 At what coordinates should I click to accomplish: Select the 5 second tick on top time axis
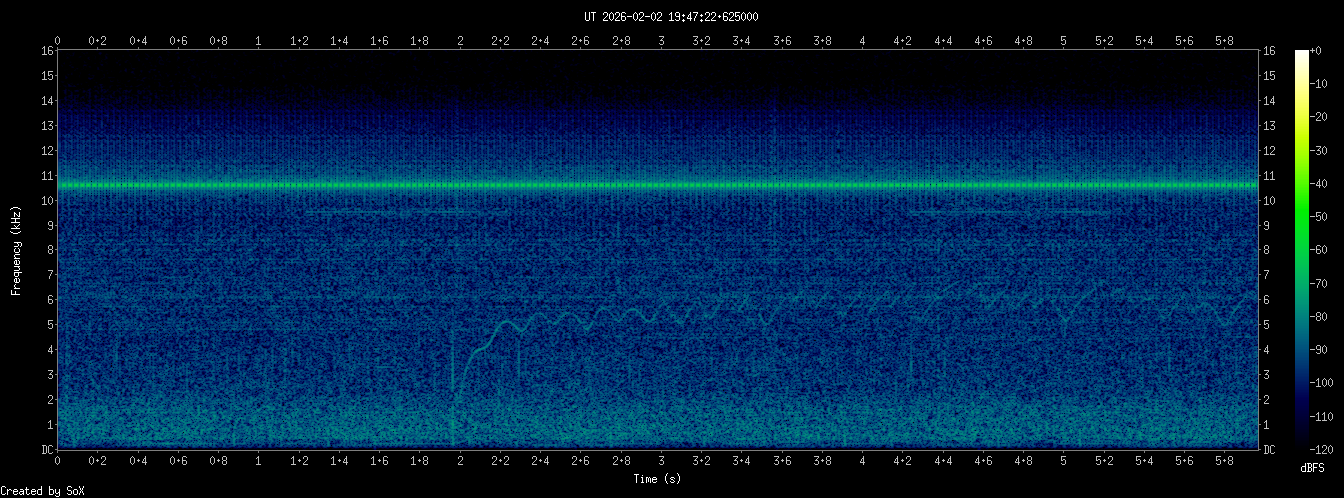pyautogui.click(x=1063, y=40)
